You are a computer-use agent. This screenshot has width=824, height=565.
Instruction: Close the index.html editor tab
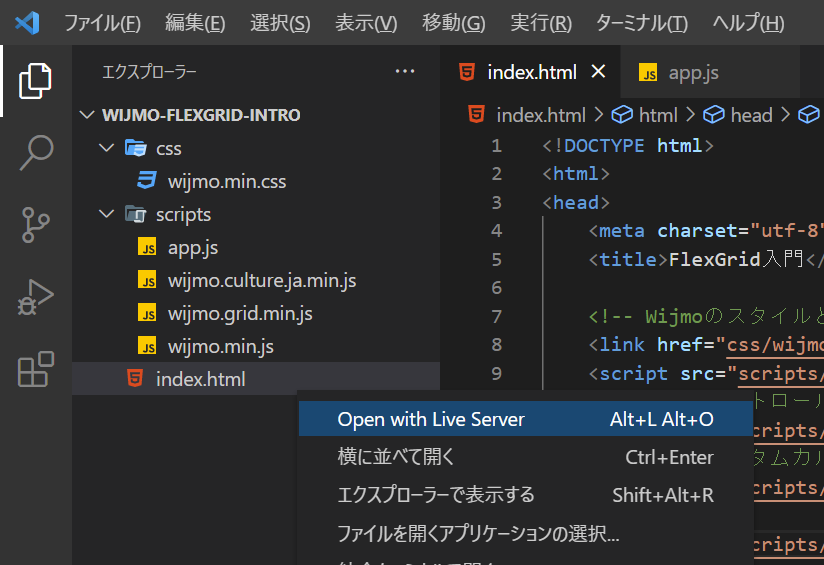coord(598,71)
